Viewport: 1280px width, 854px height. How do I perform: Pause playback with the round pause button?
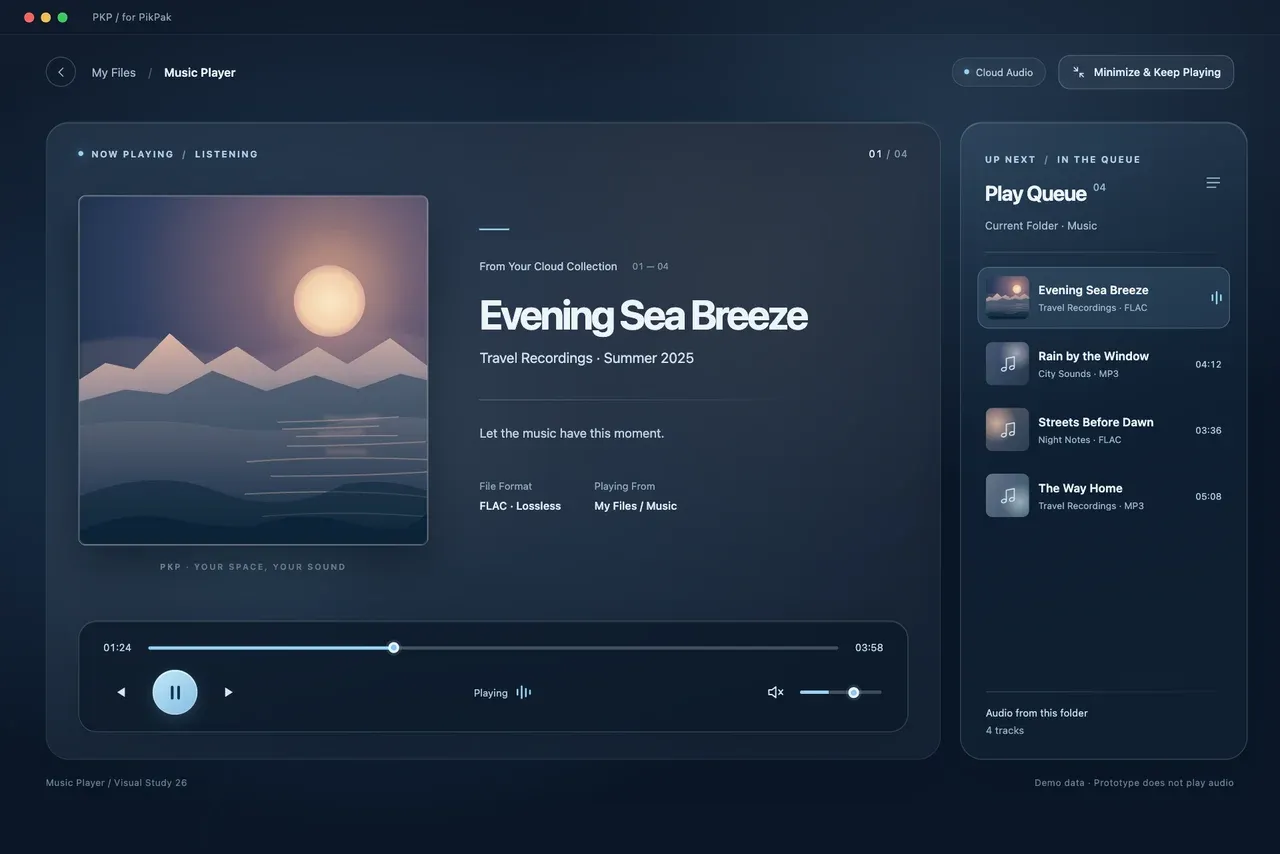point(175,692)
